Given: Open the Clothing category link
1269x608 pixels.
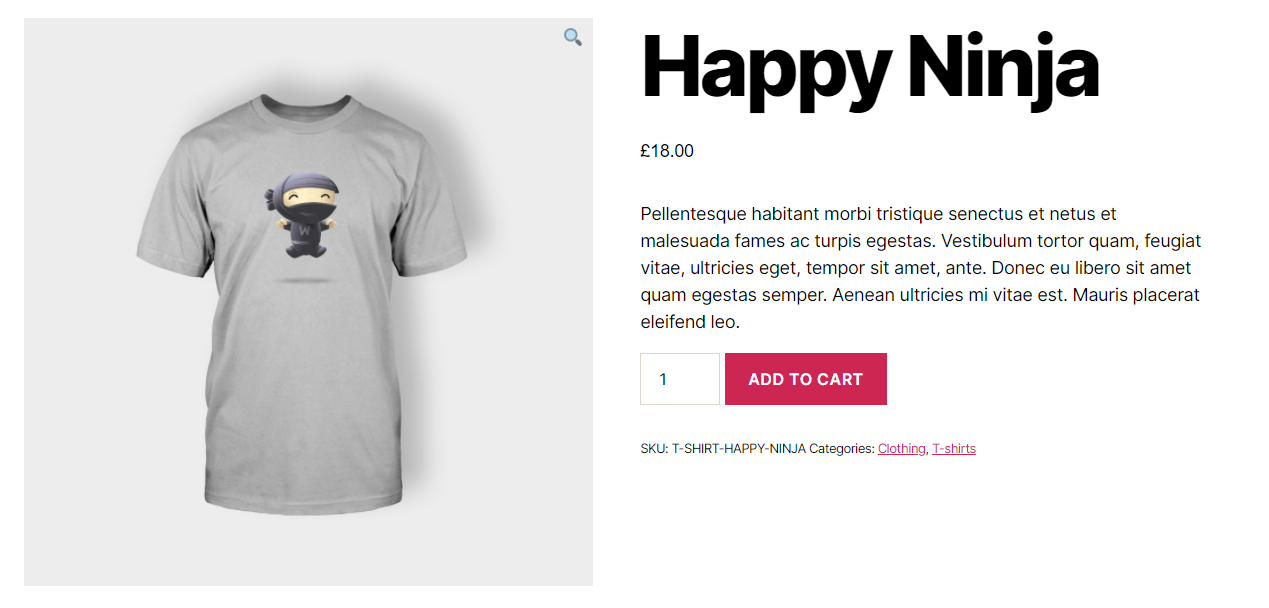Looking at the screenshot, I should pos(901,449).
